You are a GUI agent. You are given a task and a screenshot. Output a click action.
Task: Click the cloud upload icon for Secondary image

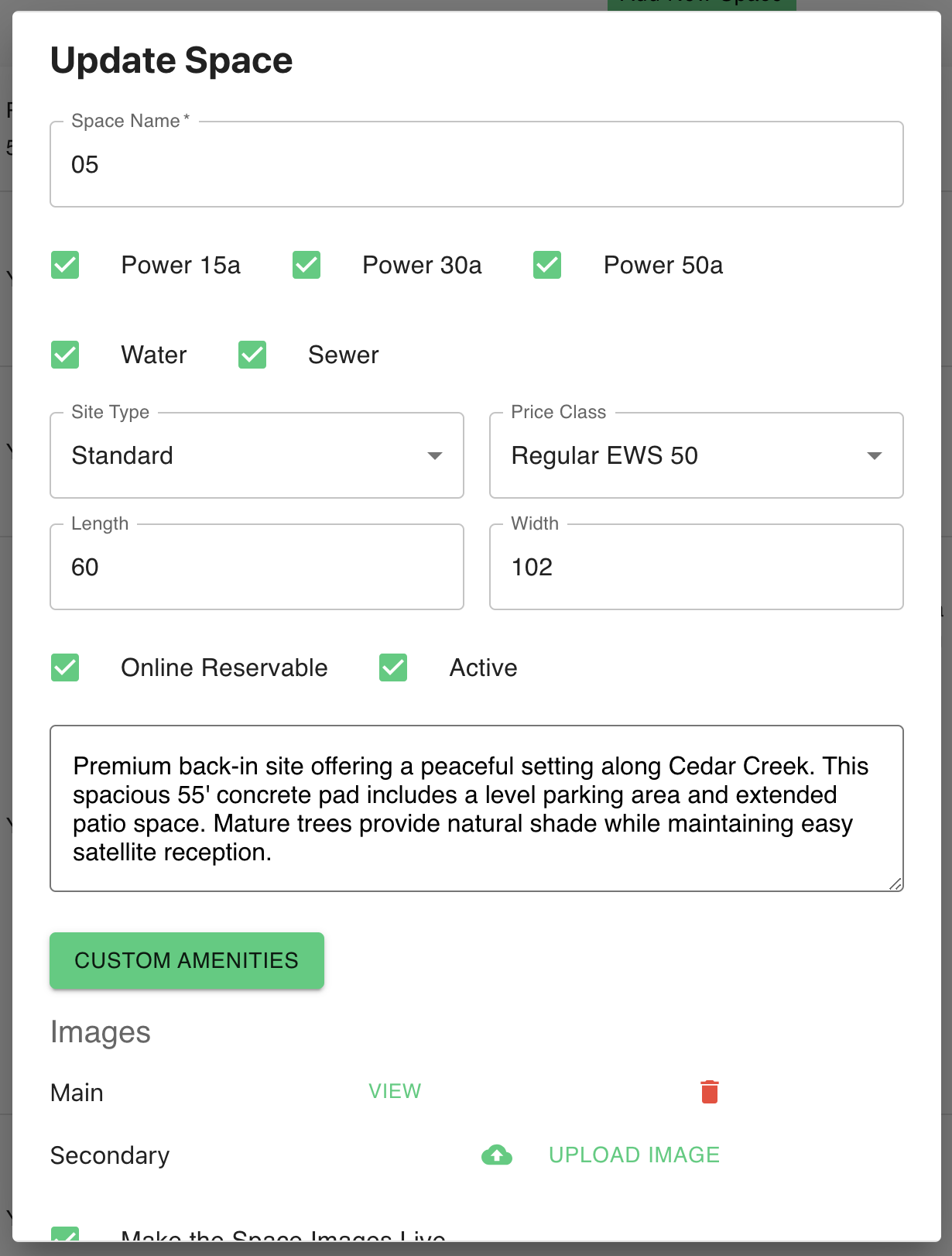point(497,1155)
